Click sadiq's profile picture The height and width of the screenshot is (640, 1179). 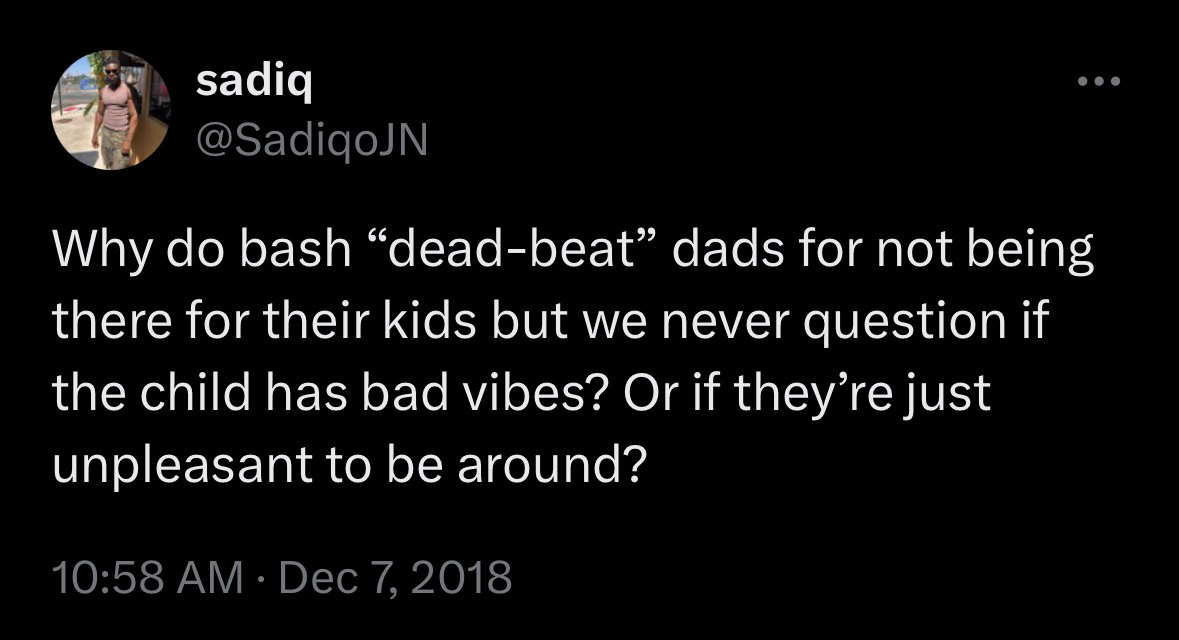pyautogui.click(x=110, y=110)
